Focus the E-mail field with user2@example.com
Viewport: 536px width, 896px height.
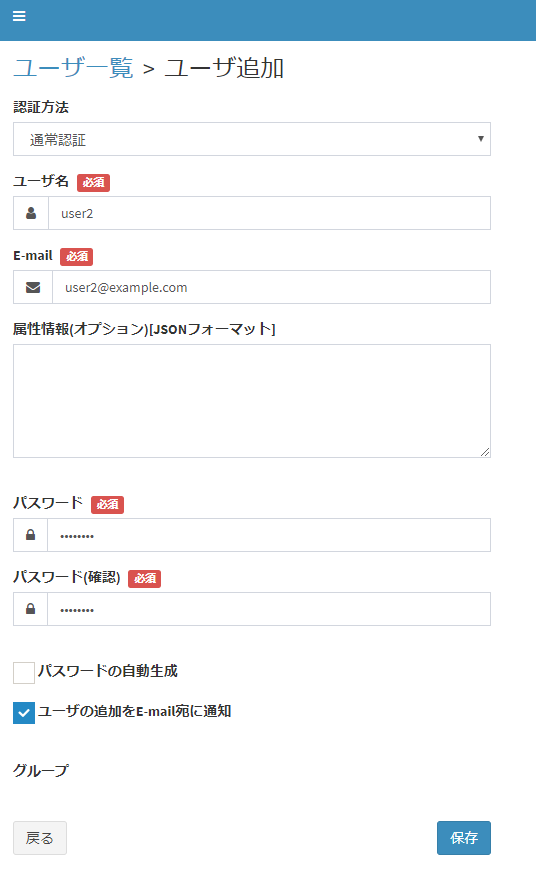click(x=271, y=287)
